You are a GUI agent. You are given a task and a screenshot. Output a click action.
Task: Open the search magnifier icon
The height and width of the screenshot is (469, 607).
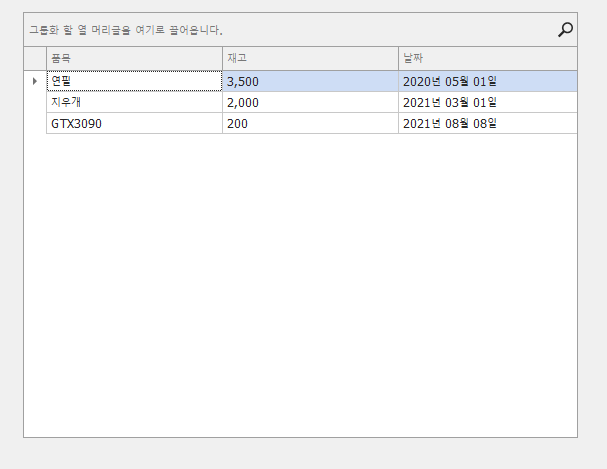[x=565, y=29]
